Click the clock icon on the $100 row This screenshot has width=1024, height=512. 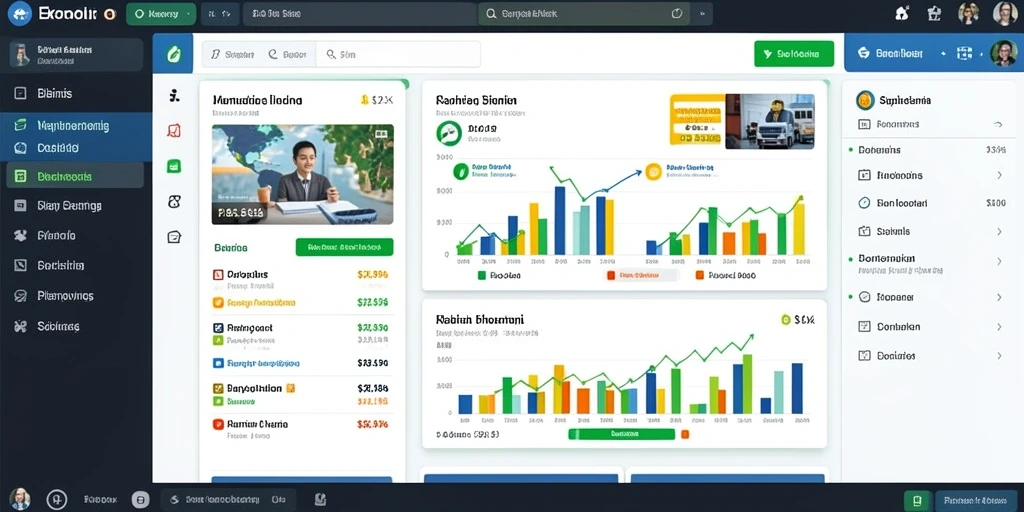[x=865, y=203]
